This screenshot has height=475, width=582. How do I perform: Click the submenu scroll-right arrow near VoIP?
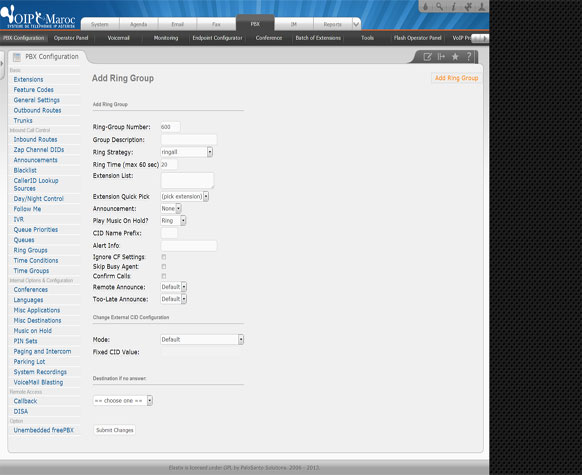pos(485,38)
